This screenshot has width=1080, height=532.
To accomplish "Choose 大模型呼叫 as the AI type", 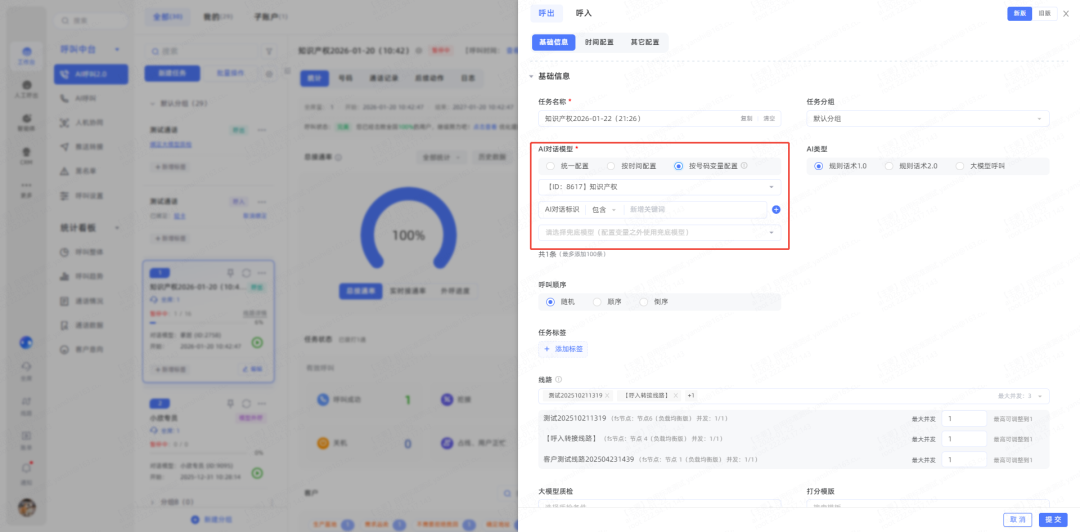I will 961,166.
